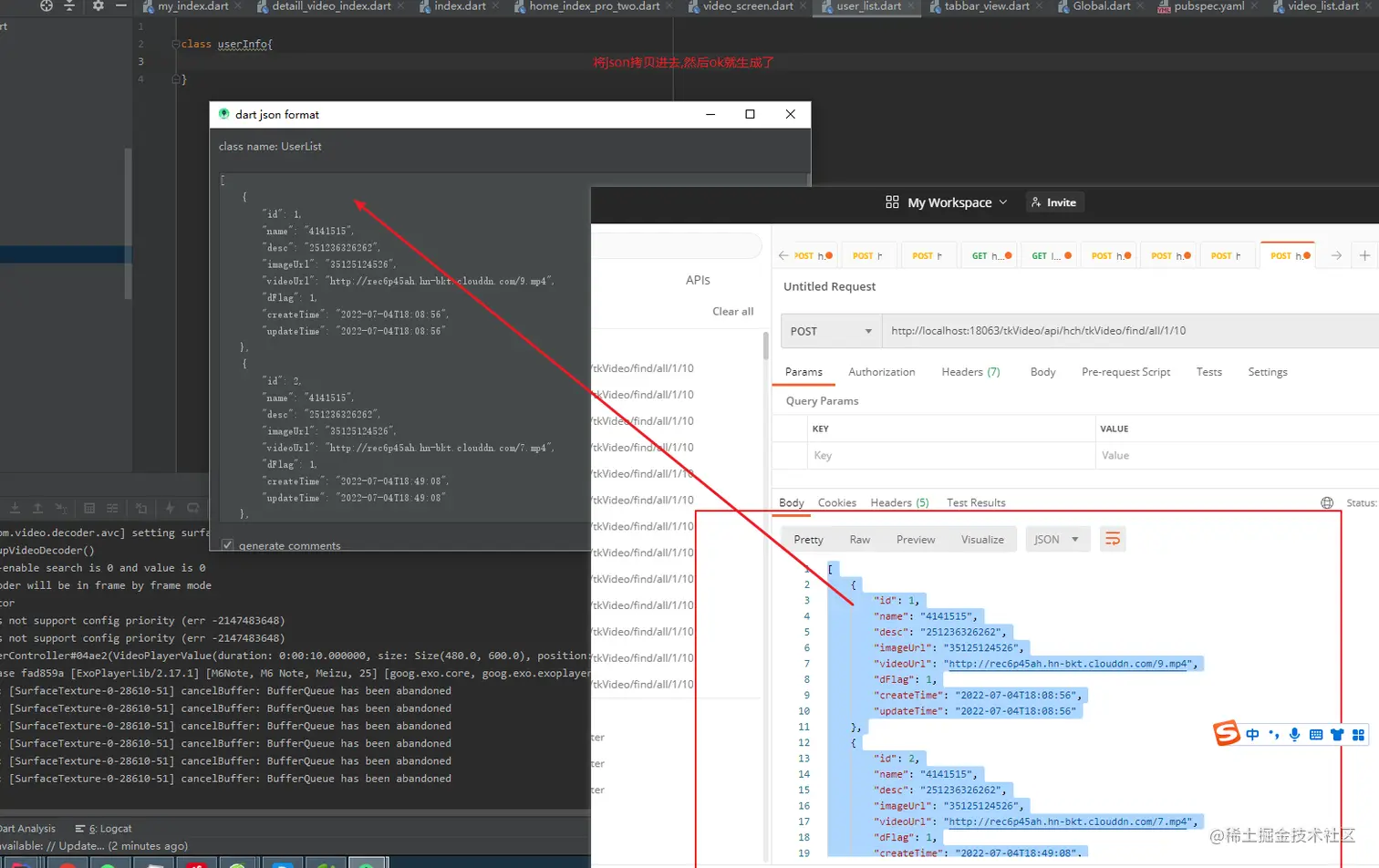Select the user_list.dart editor tab

click(x=869, y=6)
